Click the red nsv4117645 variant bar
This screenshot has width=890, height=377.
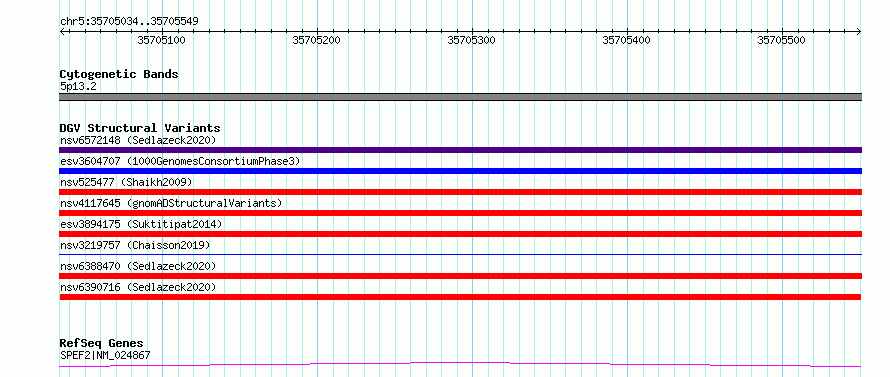coord(460,213)
